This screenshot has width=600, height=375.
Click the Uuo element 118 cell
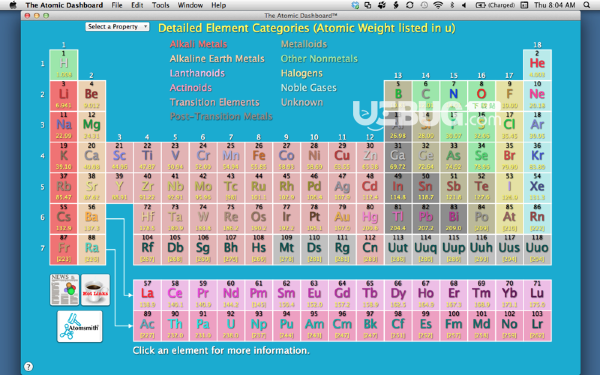coord(537,249)
